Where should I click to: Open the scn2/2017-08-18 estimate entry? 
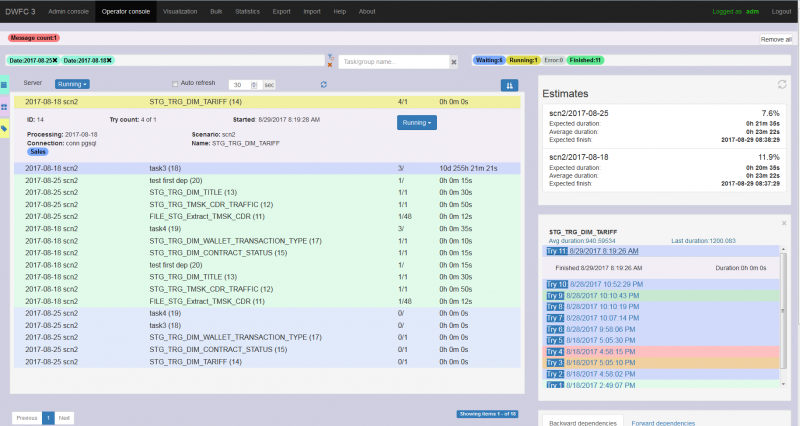pyautogui.click(x=664, y=170)
